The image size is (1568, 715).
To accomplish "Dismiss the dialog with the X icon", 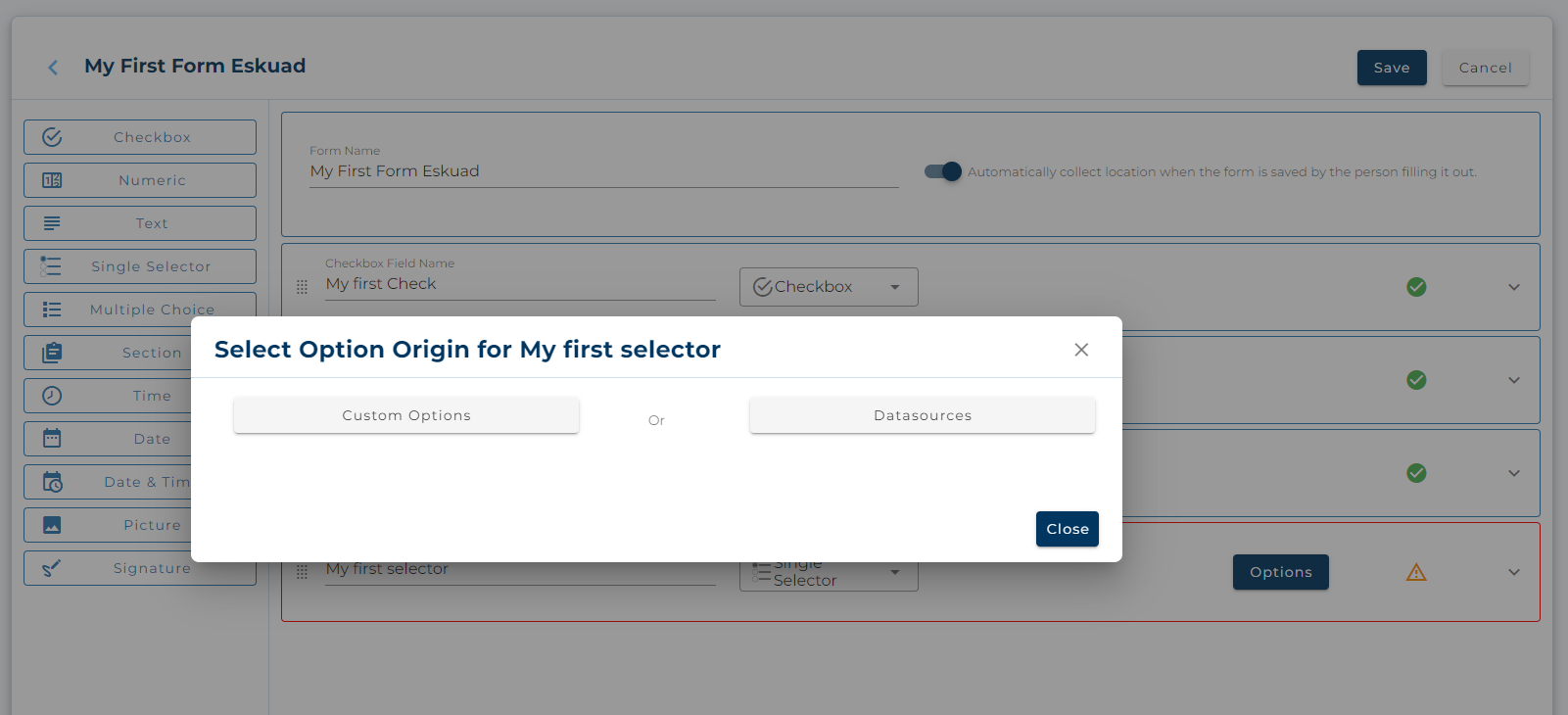I will (1081, 350).
